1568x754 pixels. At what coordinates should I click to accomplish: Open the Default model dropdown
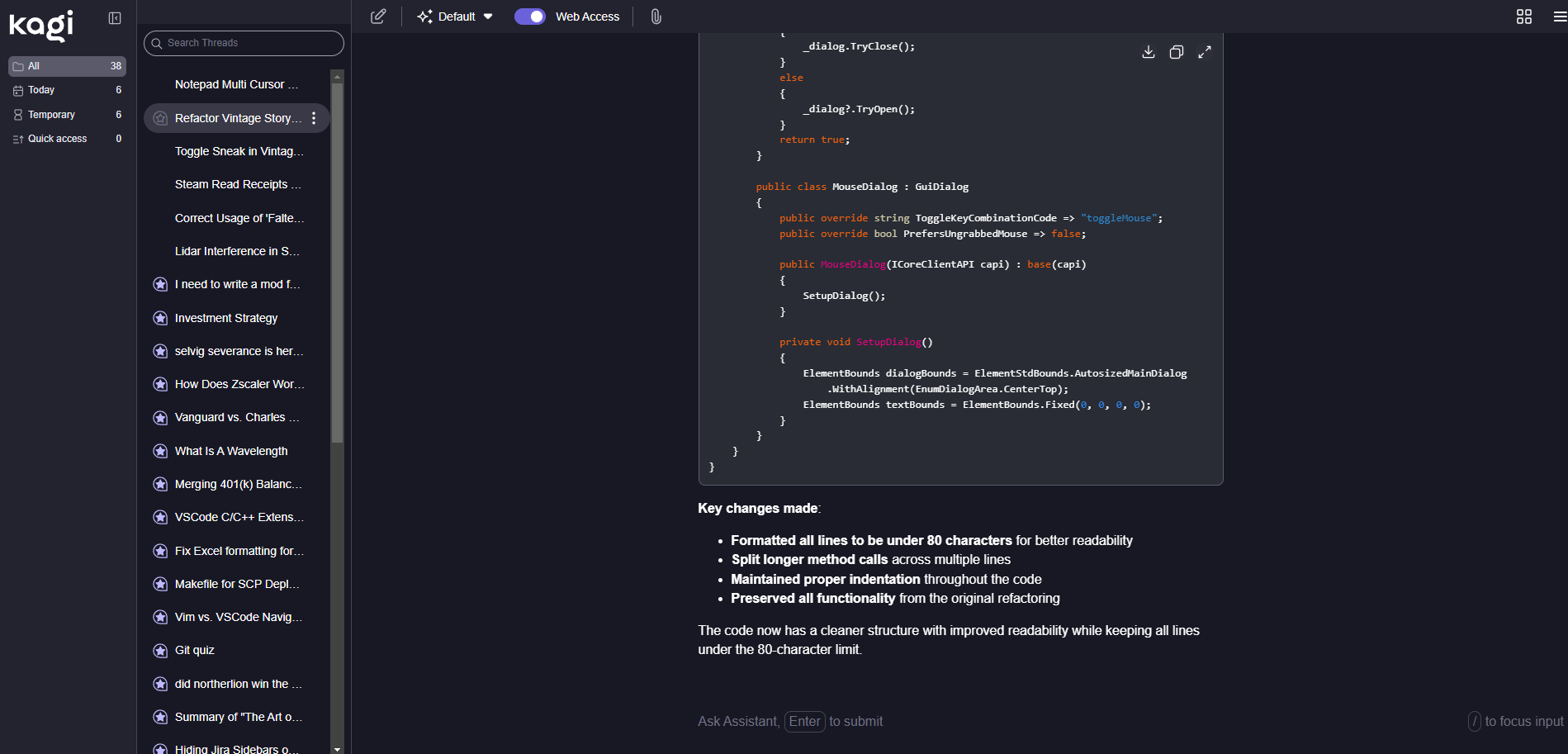456,17
